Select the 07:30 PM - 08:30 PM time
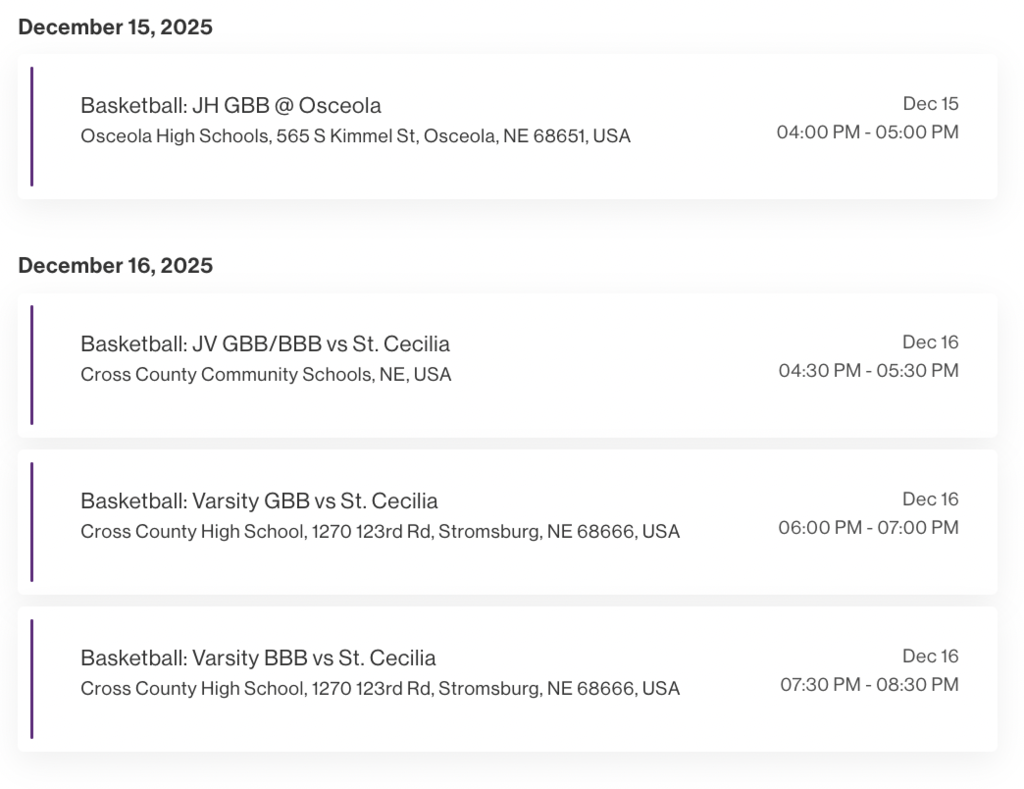The height and width of the screenshot is (789, 1024). click(869, 685)
